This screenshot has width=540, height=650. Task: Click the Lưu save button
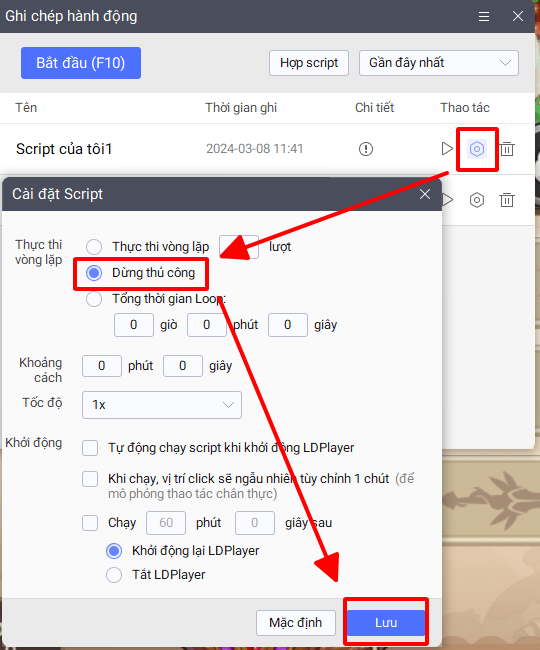pos(386,623)
